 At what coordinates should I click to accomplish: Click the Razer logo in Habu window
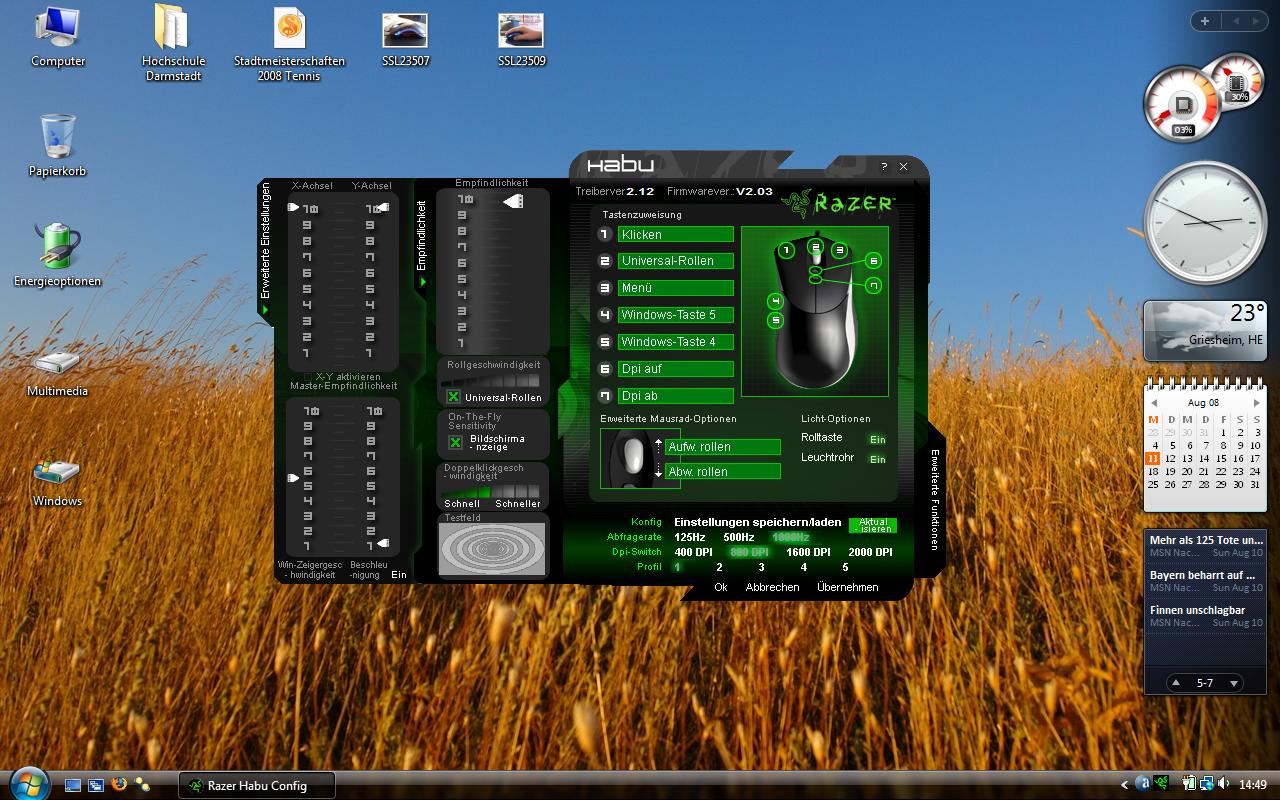pyautogui.click(x=838, y=203)
